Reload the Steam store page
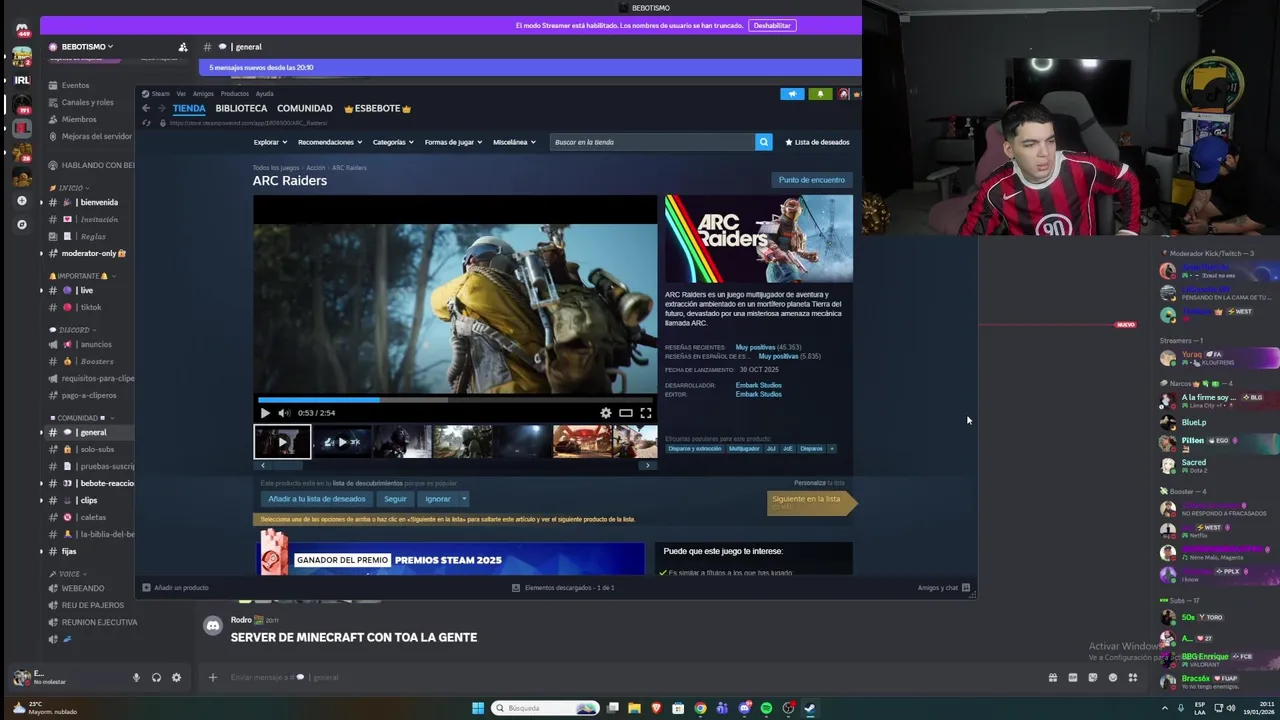Screen dimensions: 1280x720 coord(146,123)
